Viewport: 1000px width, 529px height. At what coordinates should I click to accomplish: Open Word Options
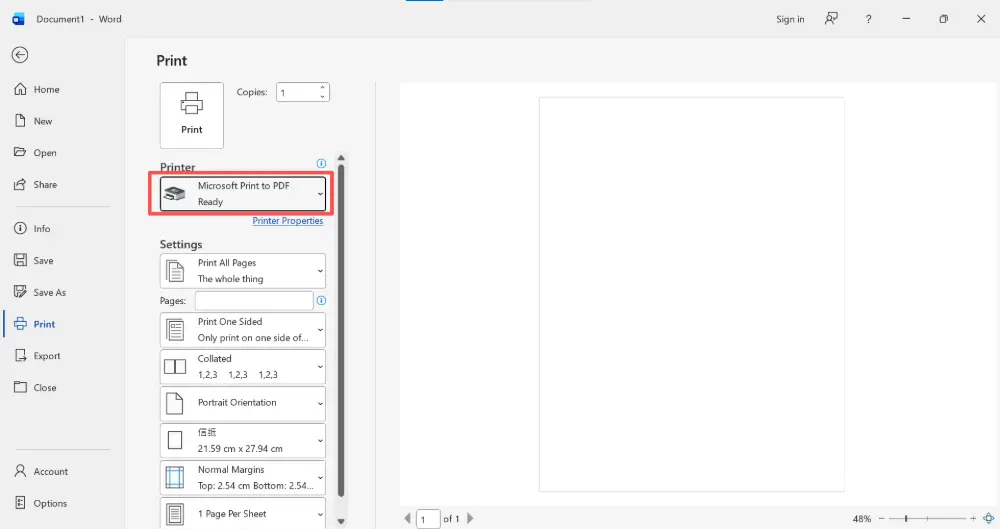41,503
